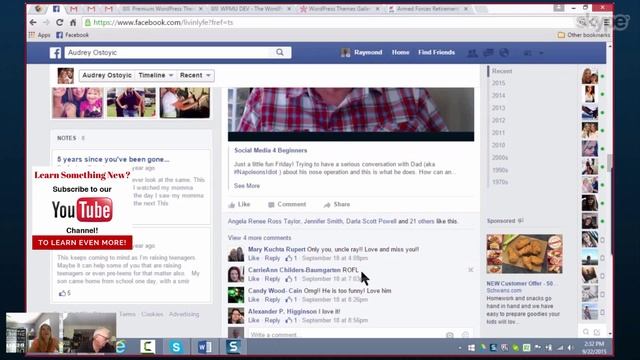Click the browser address bar
The height and width of the screenshot is (360, 640).
pyautogui.click(x=327, y=22)
